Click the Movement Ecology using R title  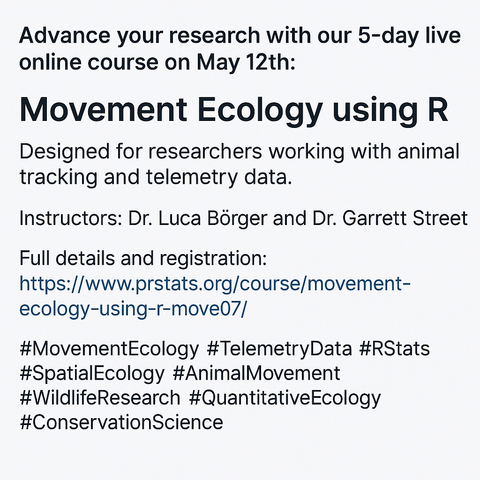(234, 111)
